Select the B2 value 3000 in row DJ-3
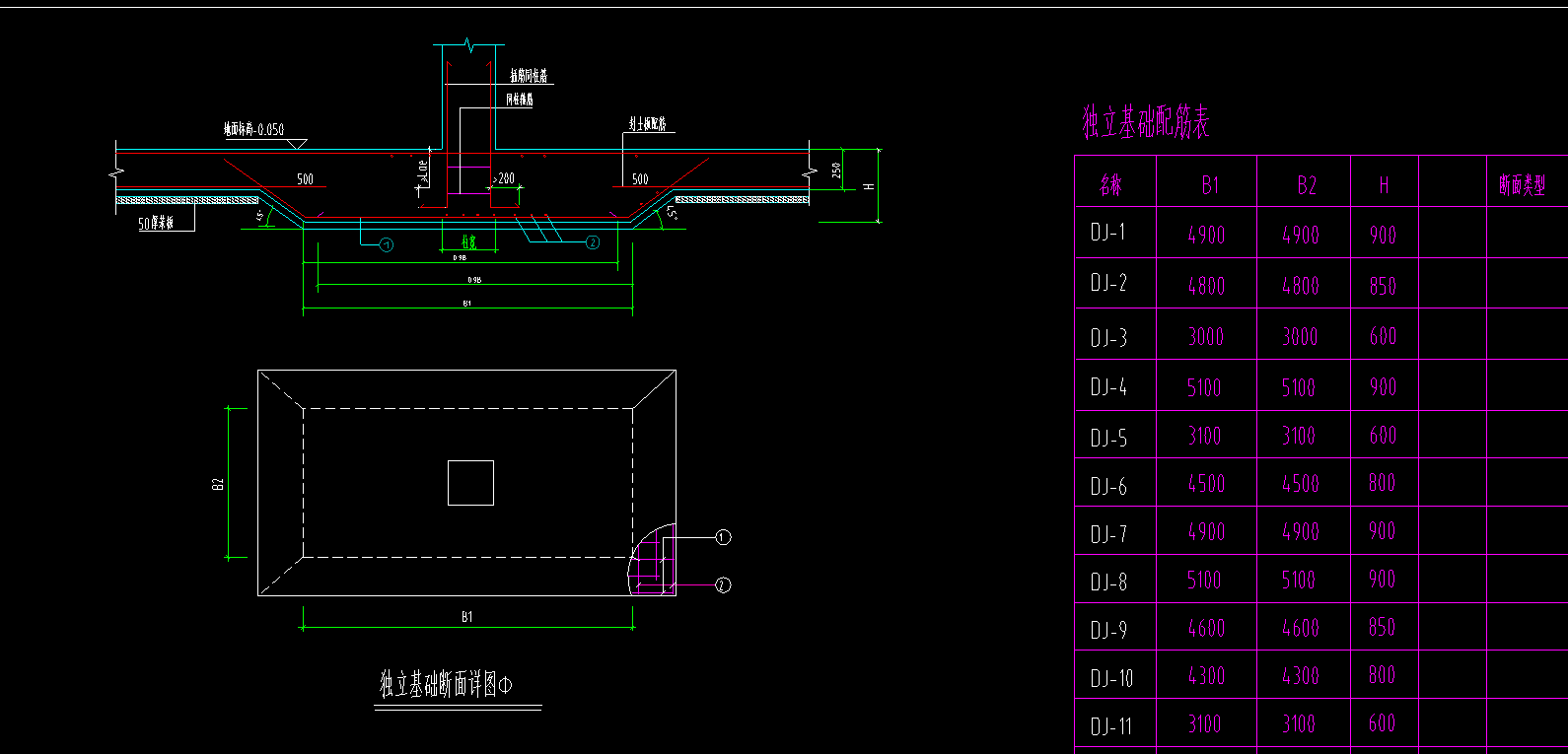 coord(1300,337)
